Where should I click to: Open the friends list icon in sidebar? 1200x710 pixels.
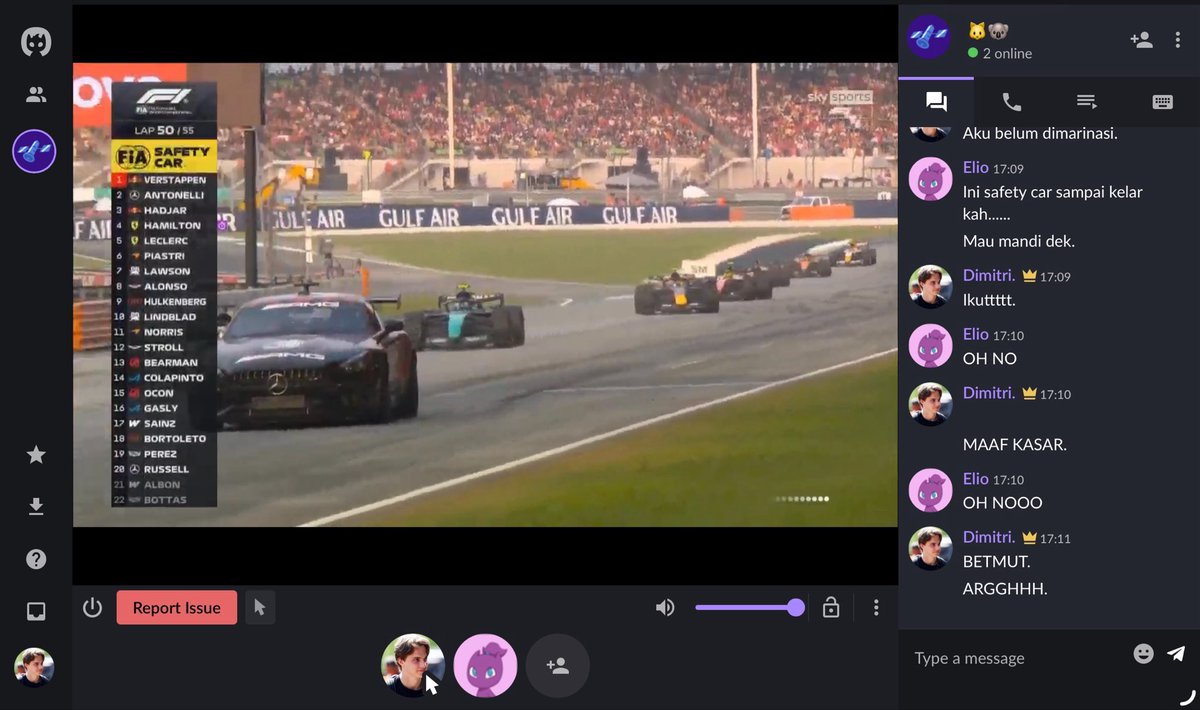(36, 95)
